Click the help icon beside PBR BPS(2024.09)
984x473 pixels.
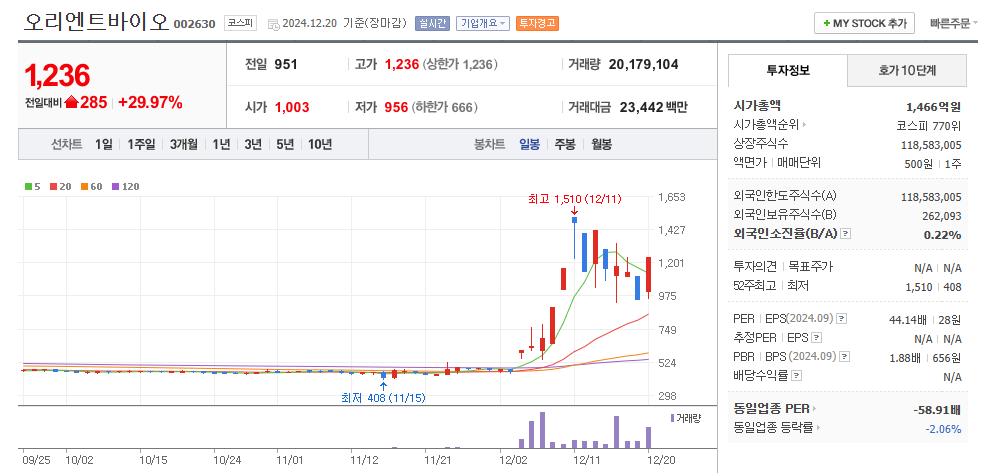click(845, 356)
